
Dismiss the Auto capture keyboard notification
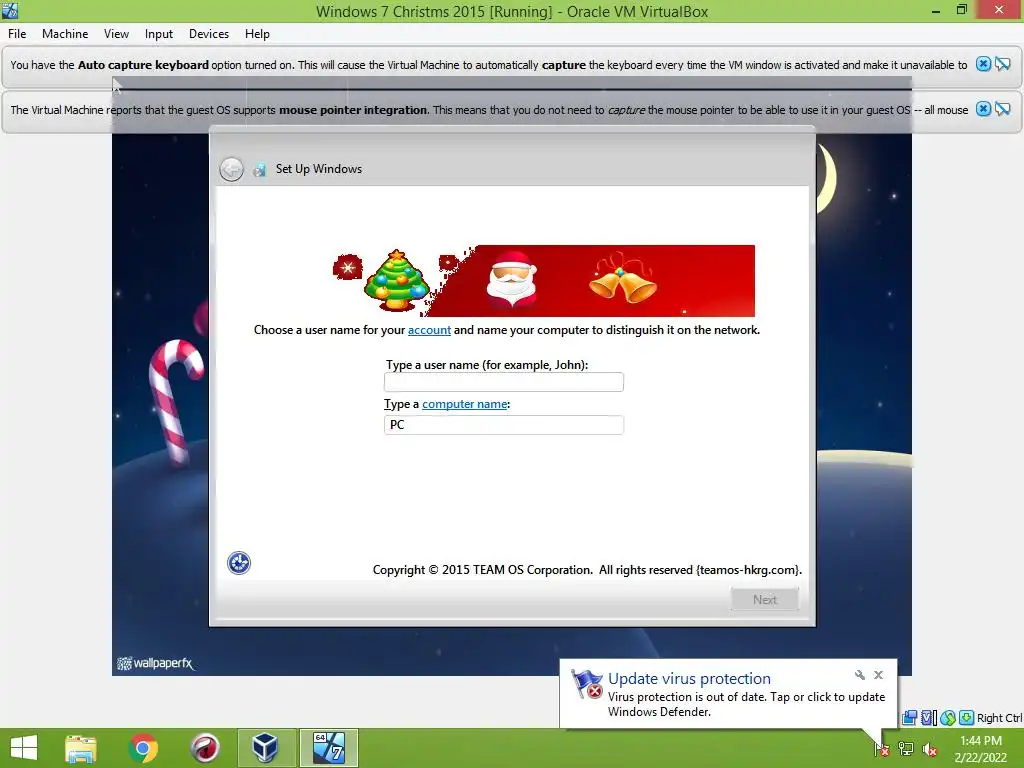pos(983,64)
